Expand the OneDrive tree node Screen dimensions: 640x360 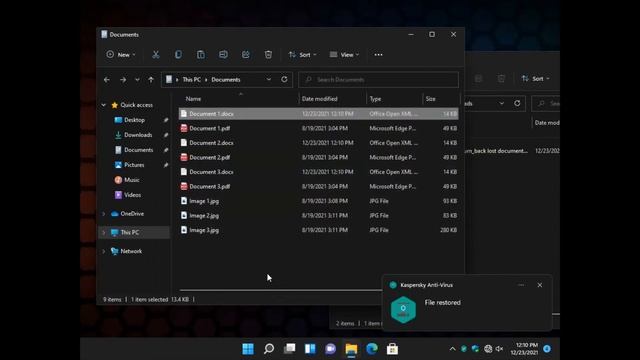pos(104,213)
